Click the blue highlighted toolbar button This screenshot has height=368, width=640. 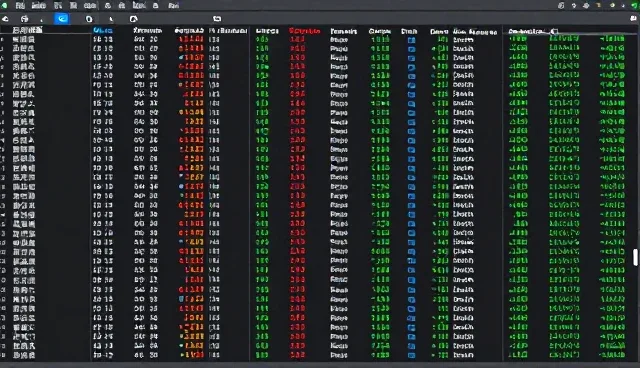point(62,19)
